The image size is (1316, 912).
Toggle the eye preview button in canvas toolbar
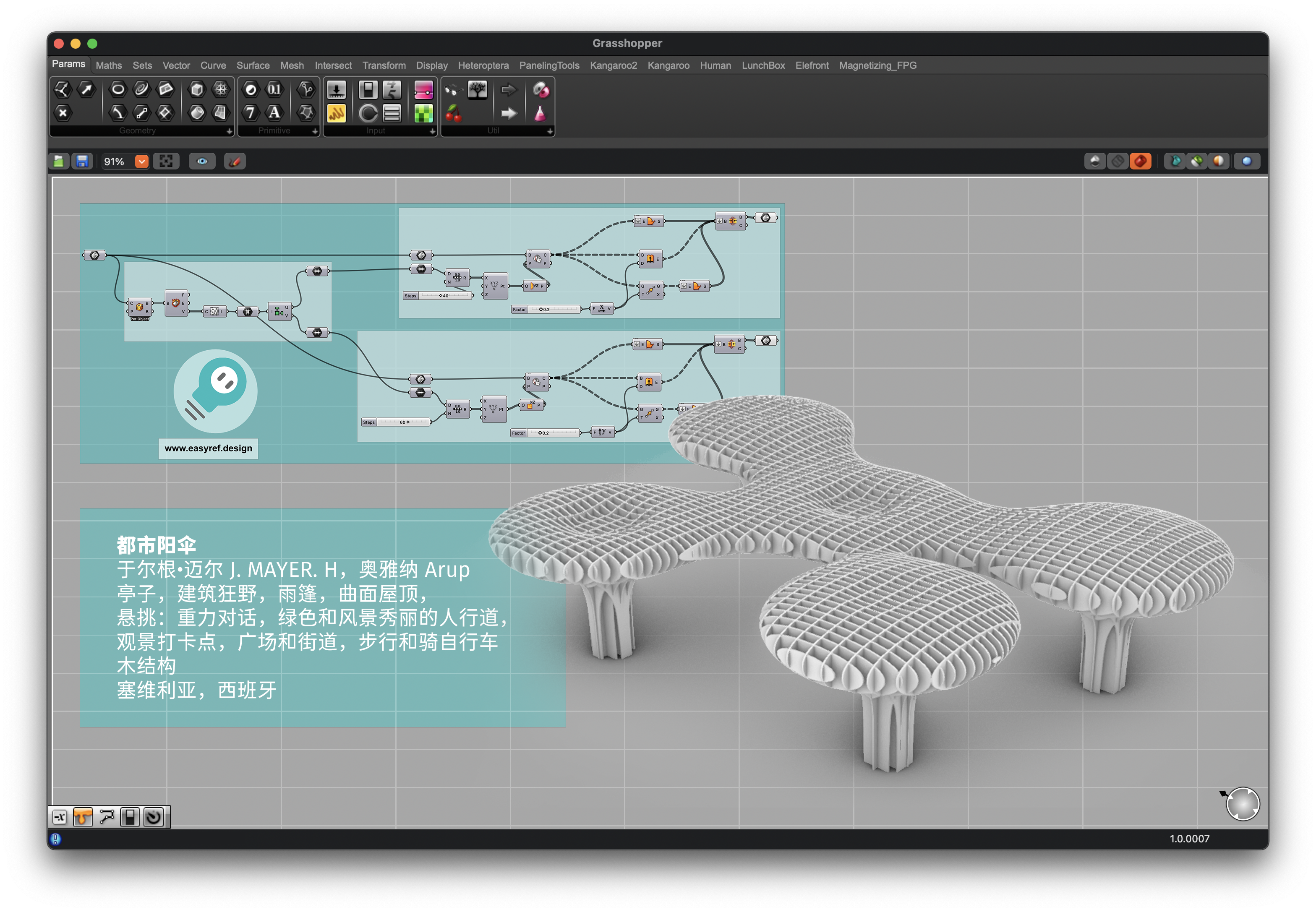[202, 162]
